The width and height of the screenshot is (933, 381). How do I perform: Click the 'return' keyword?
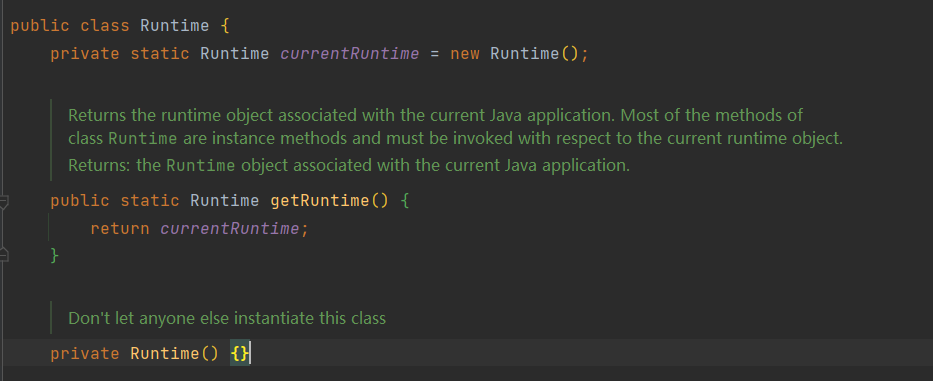[120, 229]
